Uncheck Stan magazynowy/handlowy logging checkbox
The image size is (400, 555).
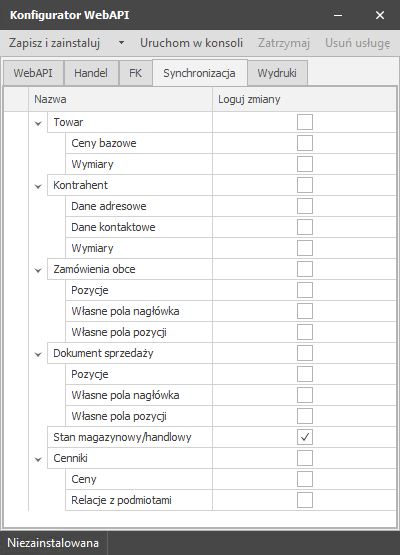[x=305, y=437]
